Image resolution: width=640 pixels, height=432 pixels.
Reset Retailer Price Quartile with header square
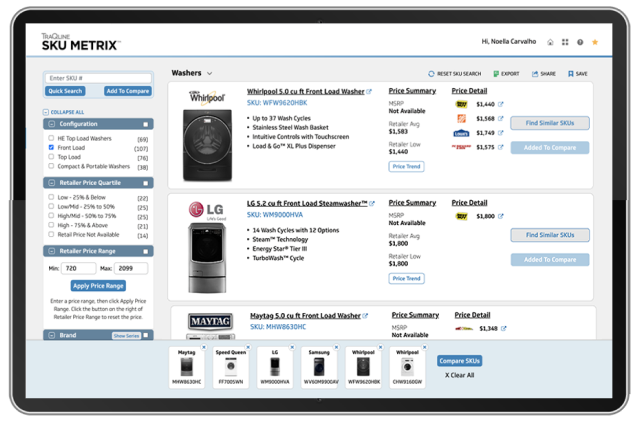(146, 183)
